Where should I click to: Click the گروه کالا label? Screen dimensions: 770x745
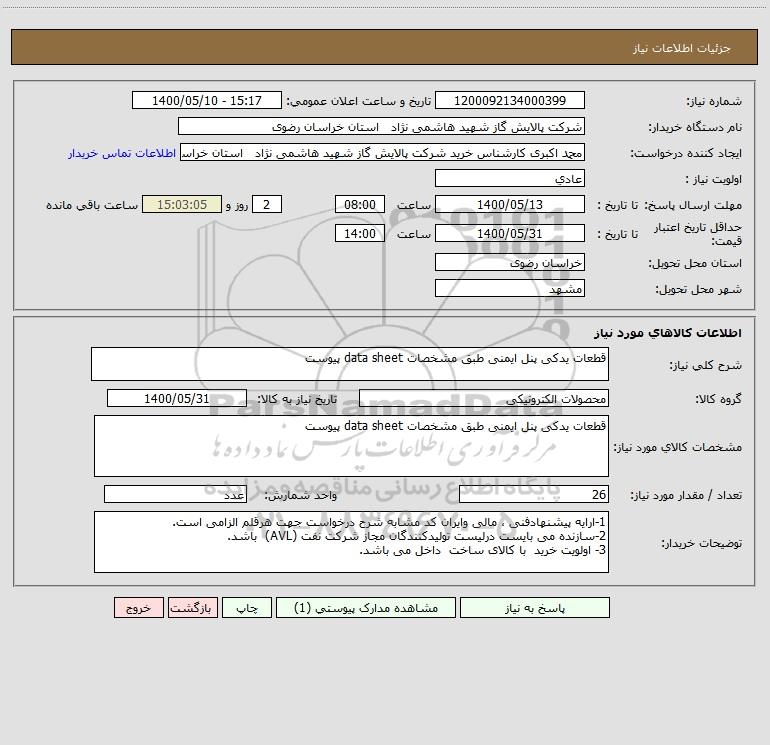click(718, 399)
